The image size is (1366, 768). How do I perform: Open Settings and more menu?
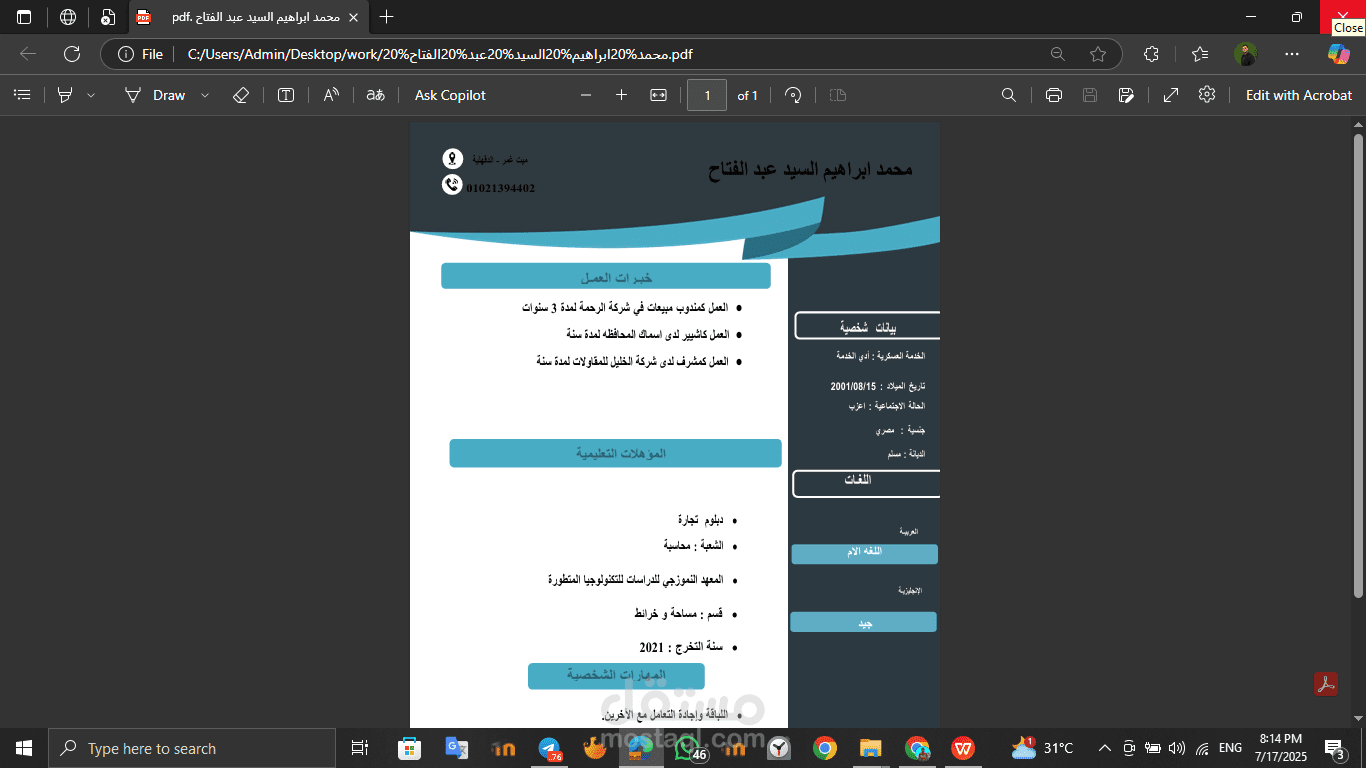coord(1292,54)
